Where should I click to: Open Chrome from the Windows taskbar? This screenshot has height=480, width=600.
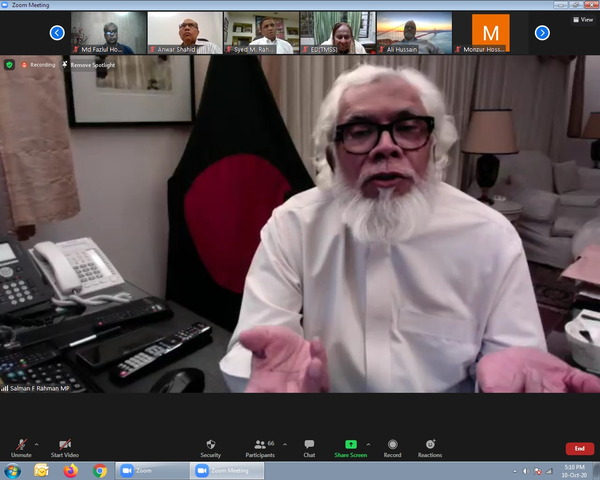100,470
